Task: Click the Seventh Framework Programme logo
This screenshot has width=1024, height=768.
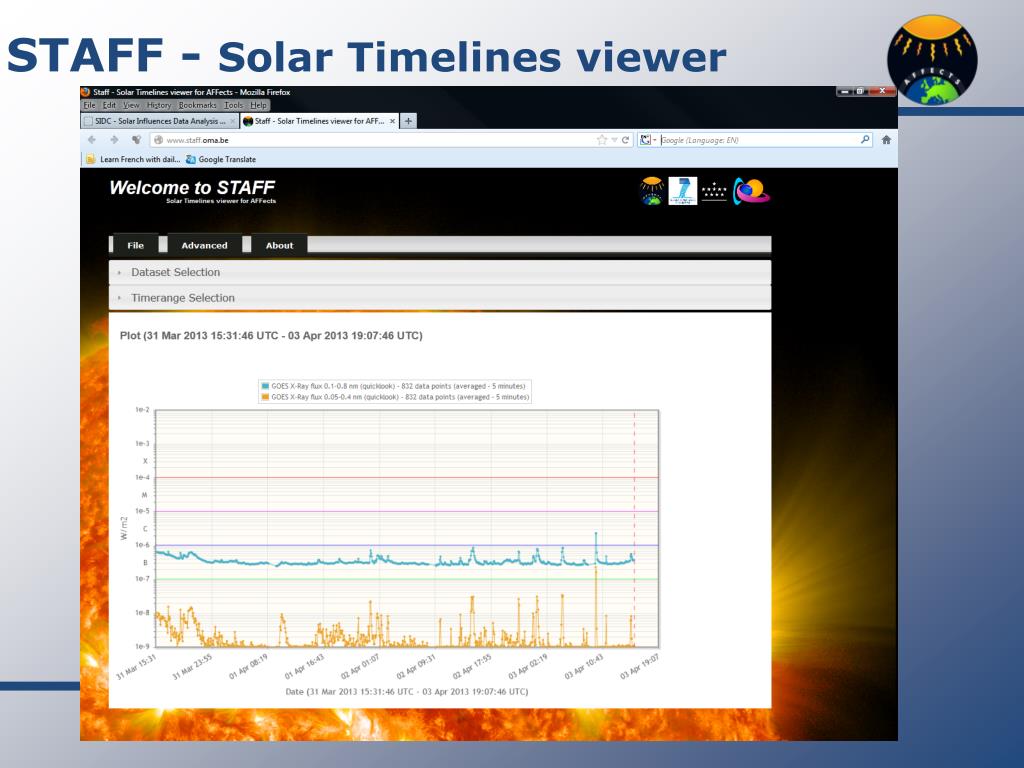Action: [x=682, y=191]
